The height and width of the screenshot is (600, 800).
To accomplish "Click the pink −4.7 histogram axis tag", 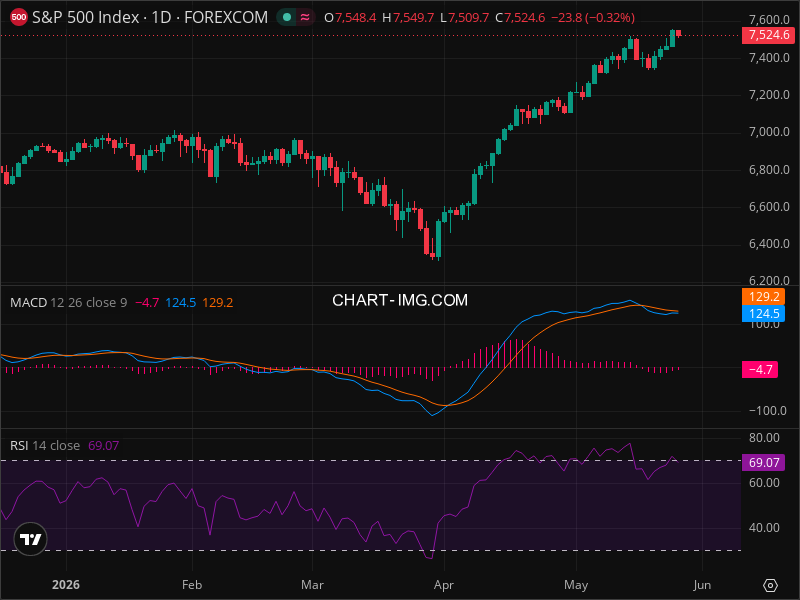I will click(x=760, y=369).
